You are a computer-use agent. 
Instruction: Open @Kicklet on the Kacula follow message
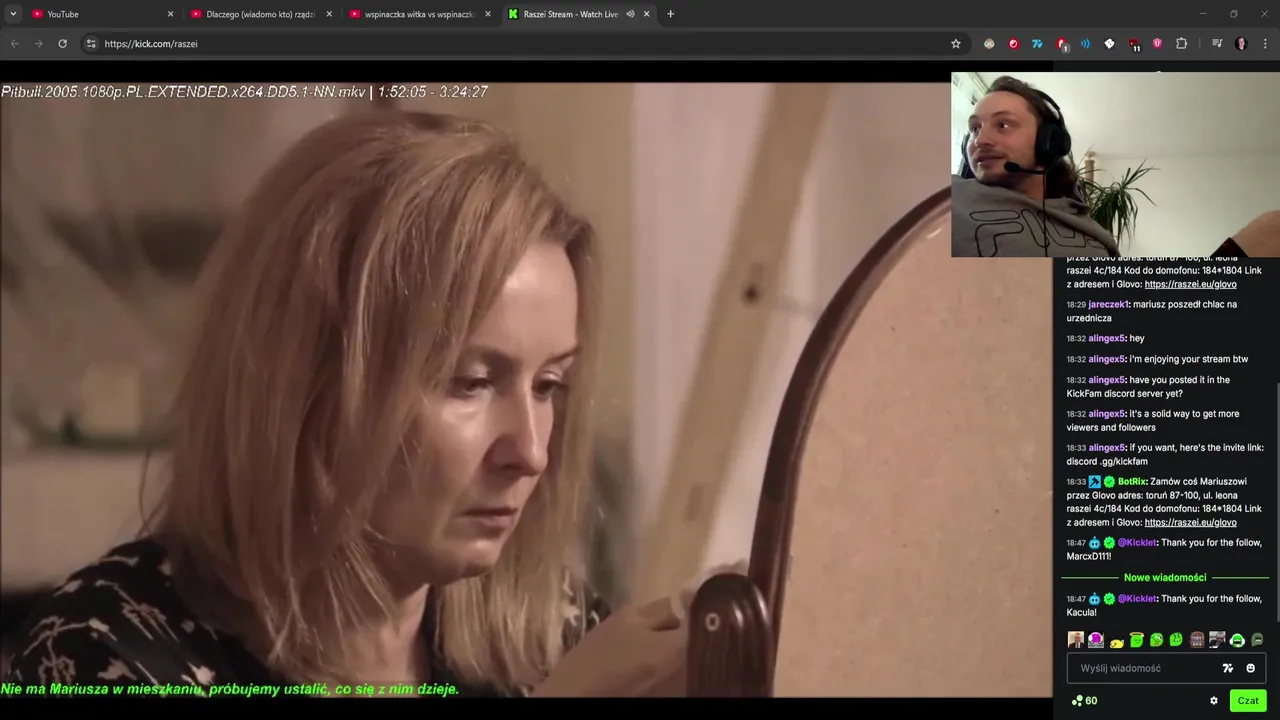coord(1137,598)
